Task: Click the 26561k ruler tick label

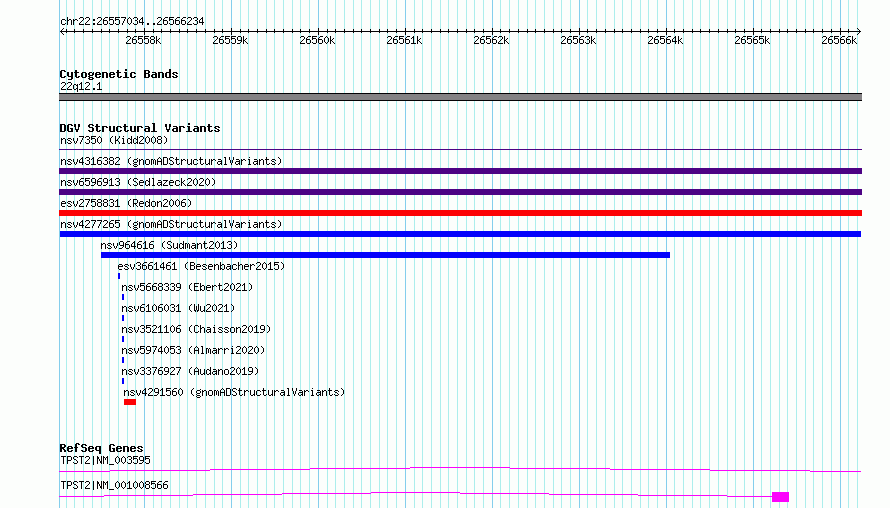Action: tap(404, 40)
